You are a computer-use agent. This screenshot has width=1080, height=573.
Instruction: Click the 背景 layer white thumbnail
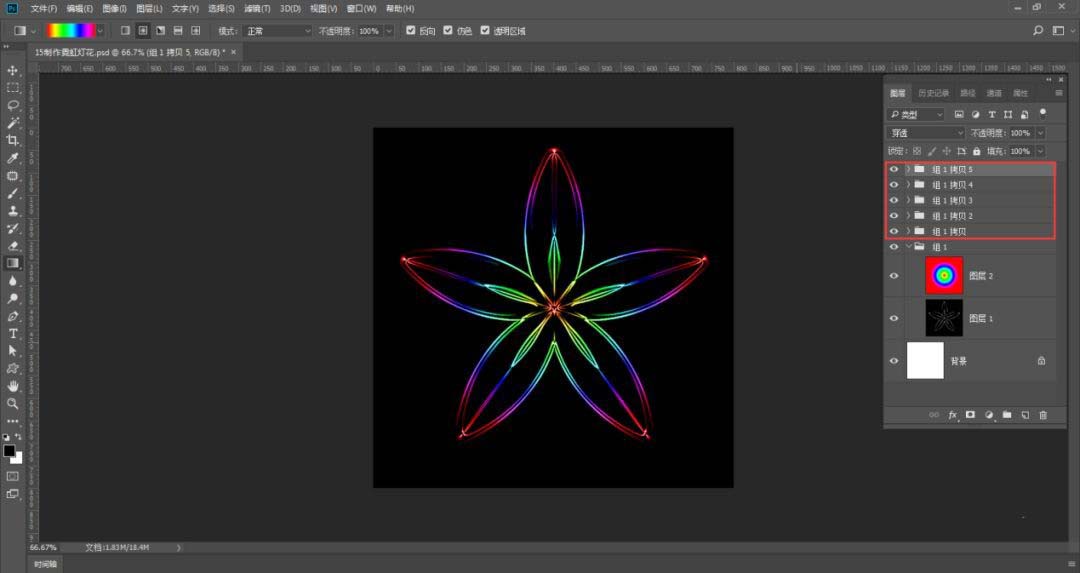[x=925, y=361]
